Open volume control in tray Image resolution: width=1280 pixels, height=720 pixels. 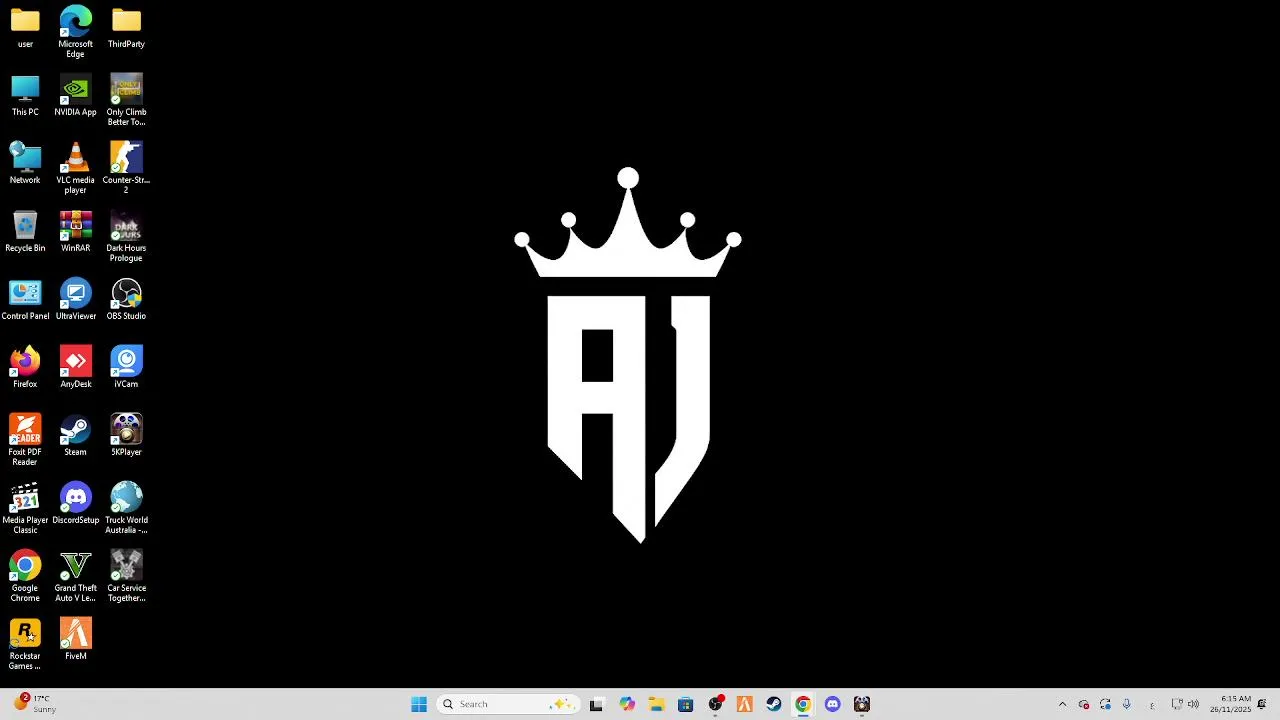[1193, 704]
